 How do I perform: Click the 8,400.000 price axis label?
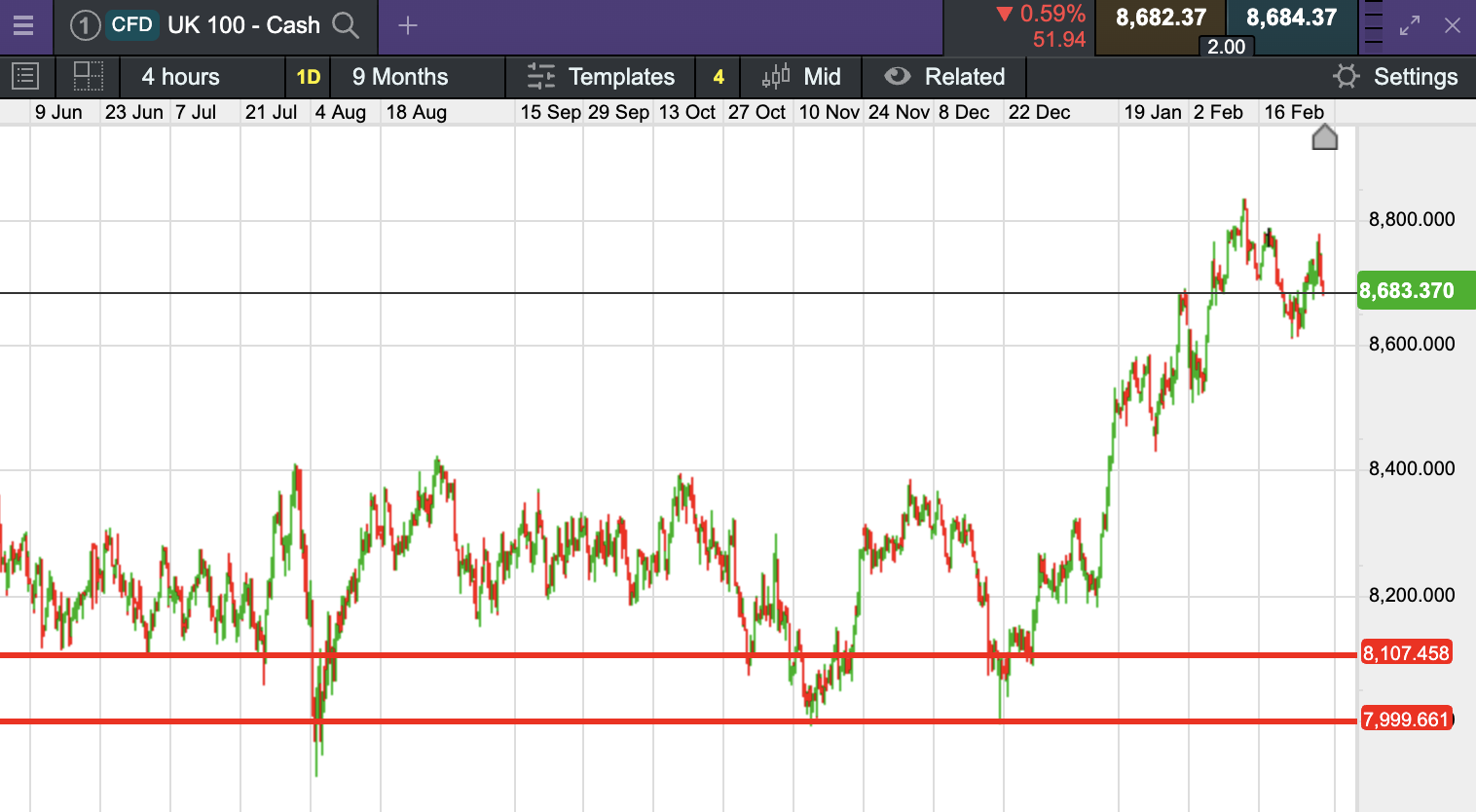pyautogui.click(x=1412, y=468)
